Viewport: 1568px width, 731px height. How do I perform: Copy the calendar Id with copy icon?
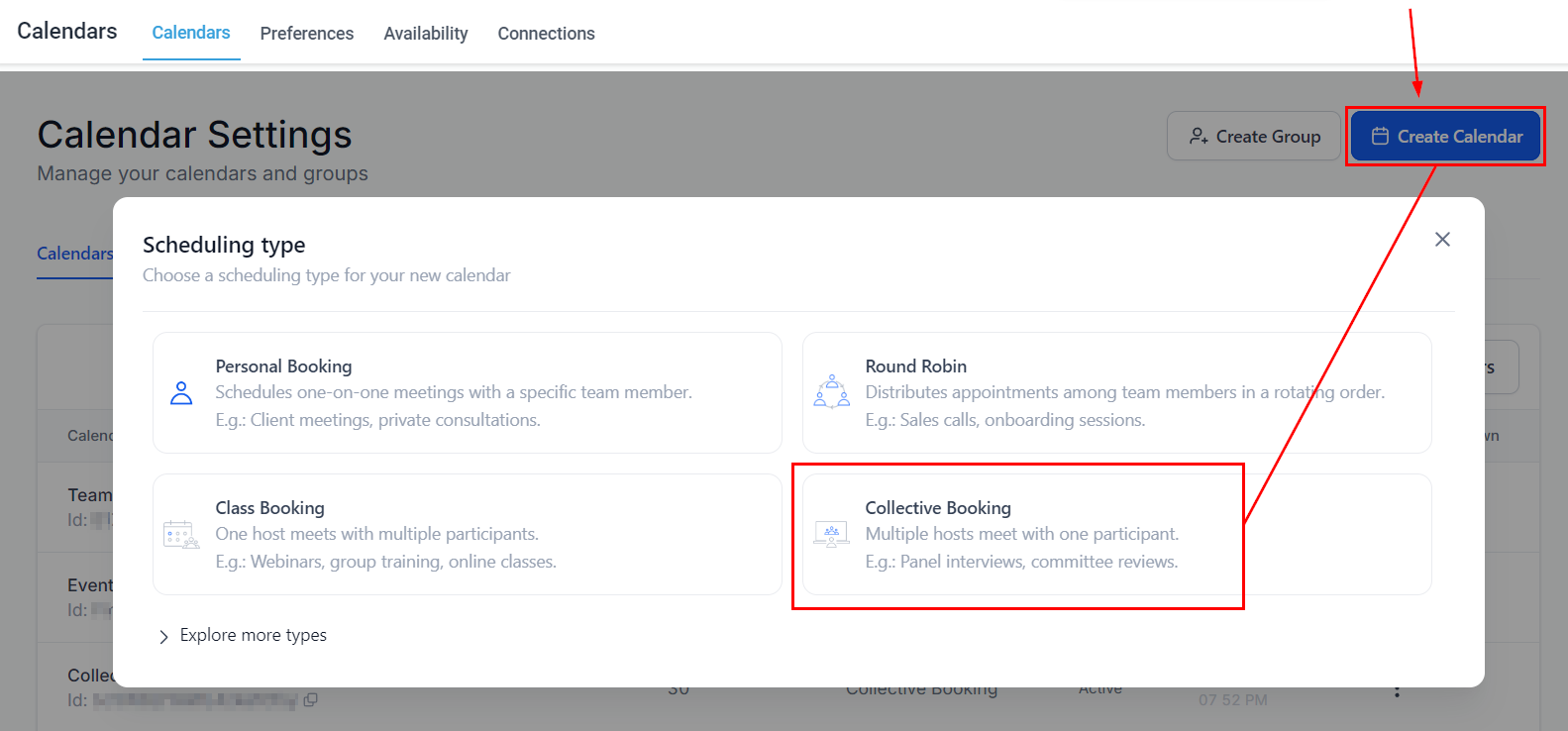tap(311, 700)
